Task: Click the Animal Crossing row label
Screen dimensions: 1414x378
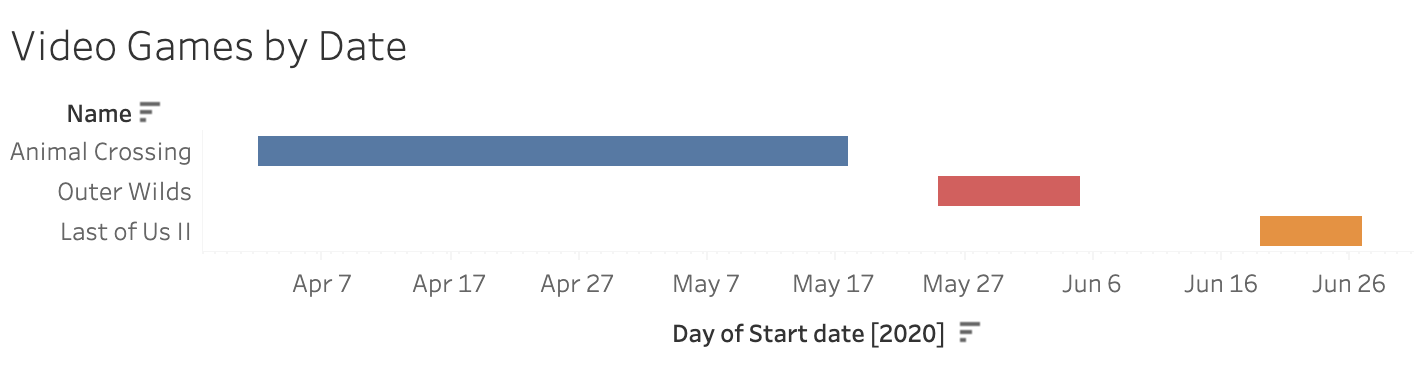Action: (x=101, y=152)
